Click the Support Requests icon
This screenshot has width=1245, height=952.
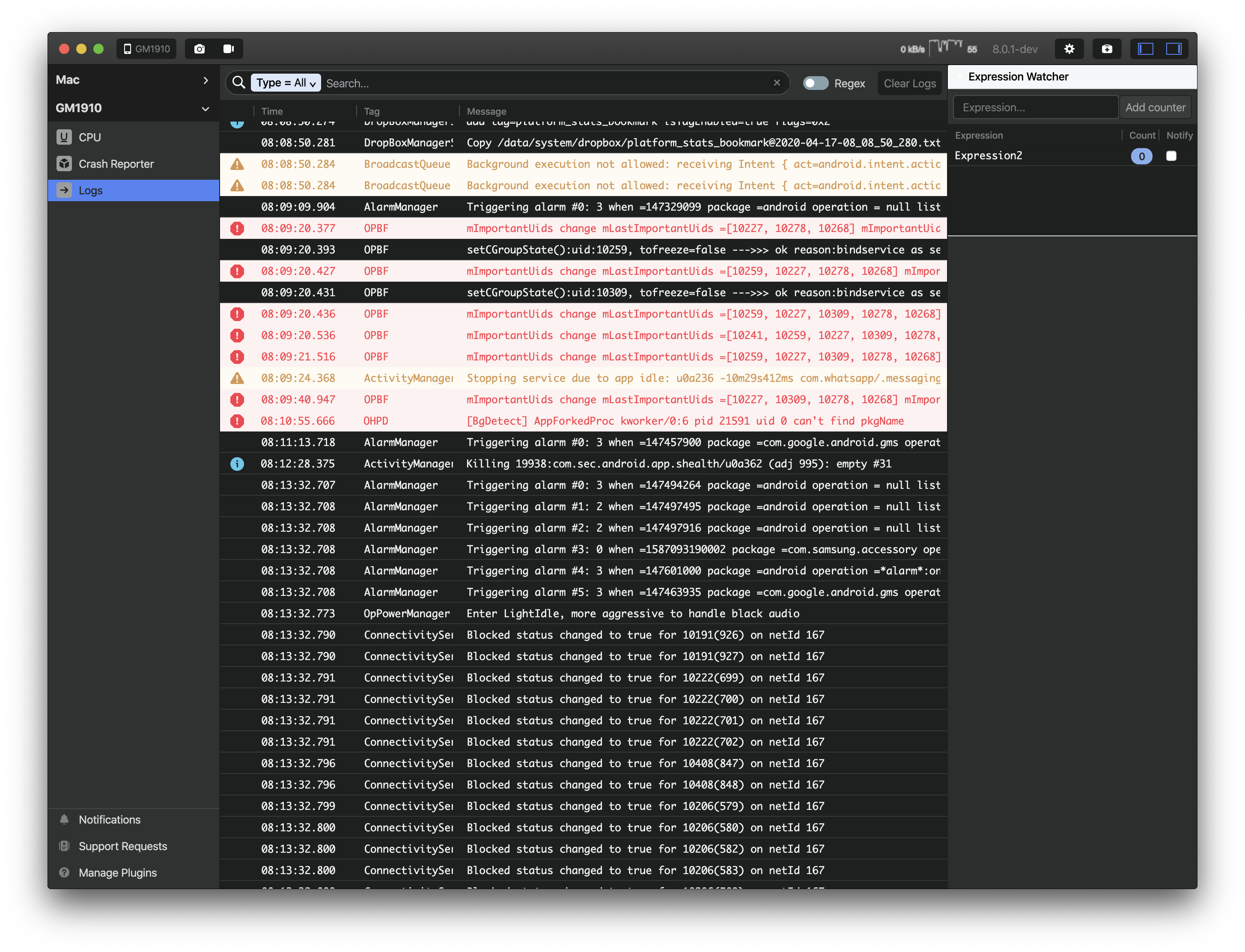(64, 846)
